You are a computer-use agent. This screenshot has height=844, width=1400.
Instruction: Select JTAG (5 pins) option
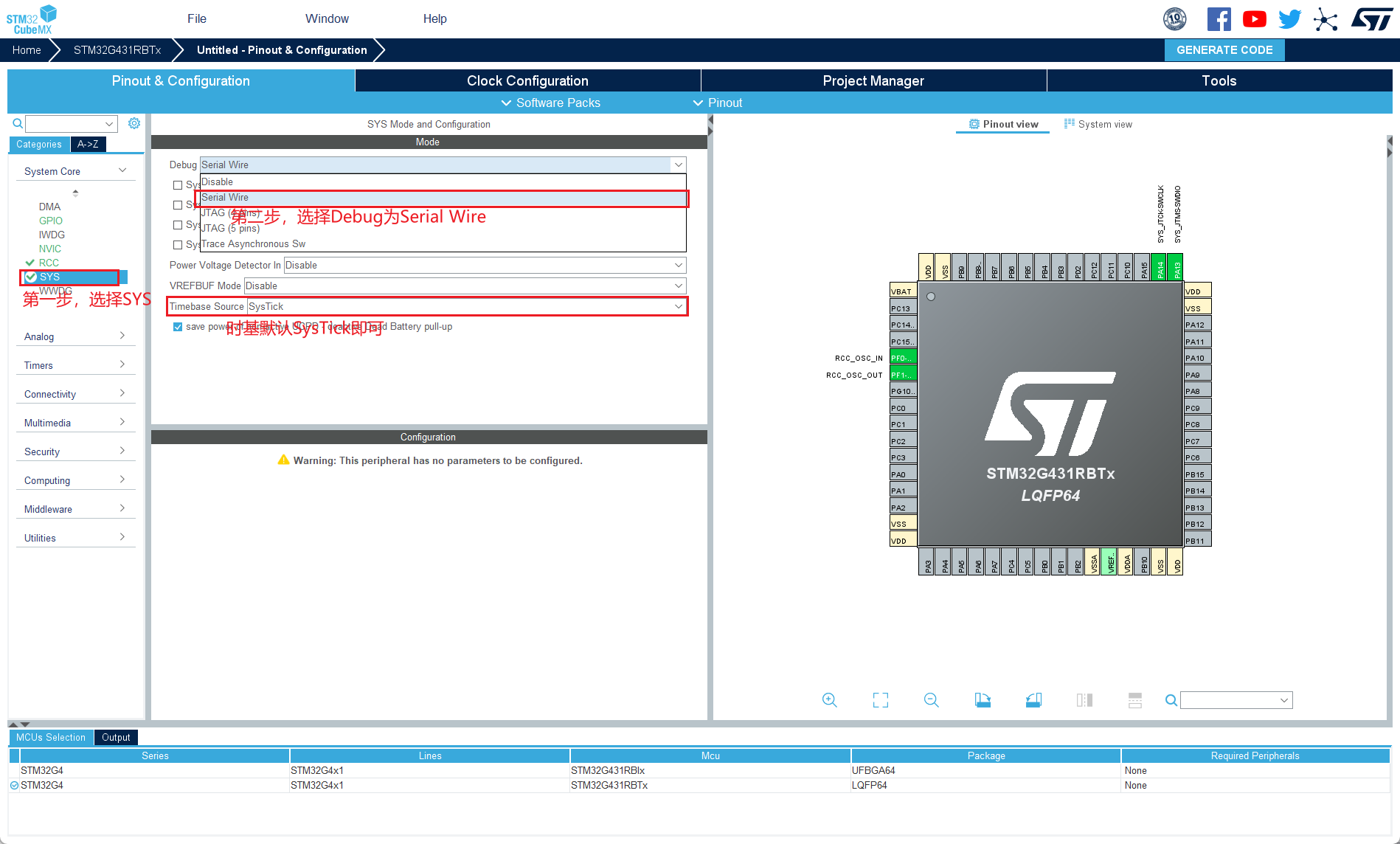point(443,228)
